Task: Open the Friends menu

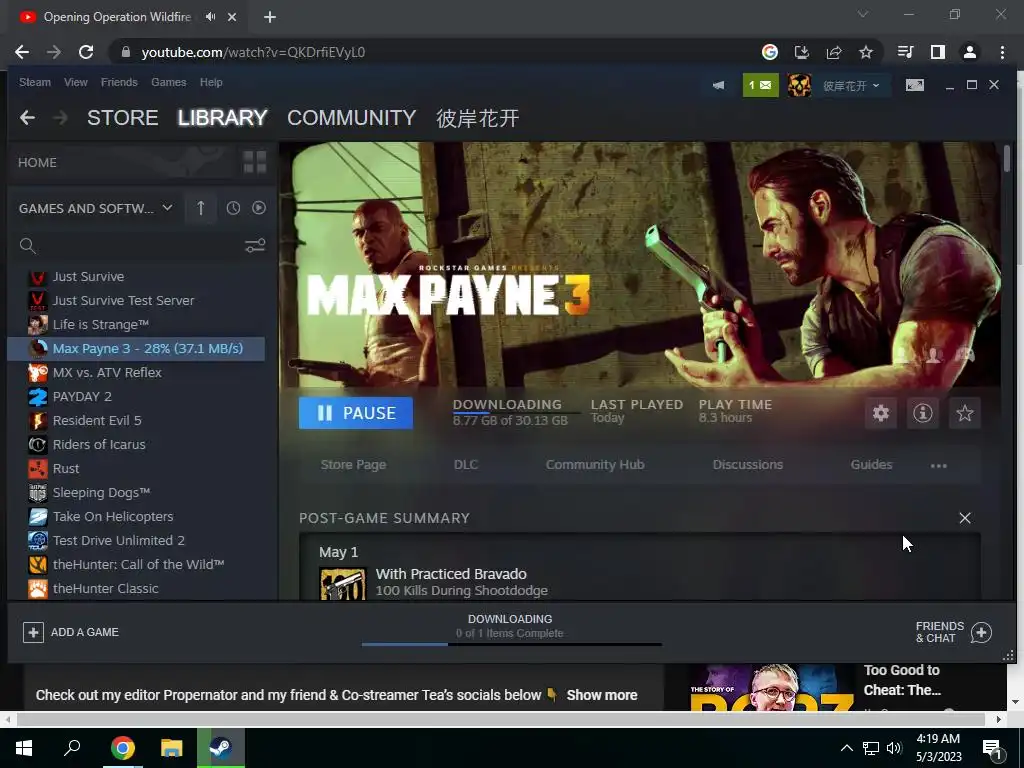Action: [x=119, y=82]
